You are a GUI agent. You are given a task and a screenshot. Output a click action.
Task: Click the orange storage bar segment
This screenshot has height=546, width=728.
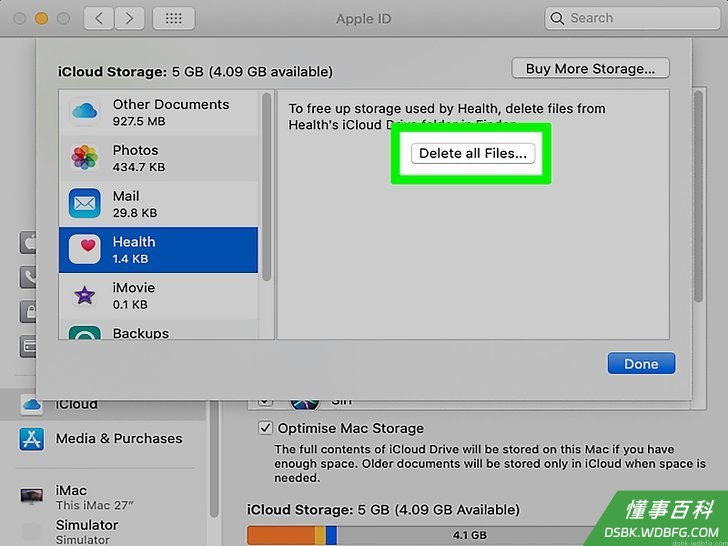click(281, 535)
